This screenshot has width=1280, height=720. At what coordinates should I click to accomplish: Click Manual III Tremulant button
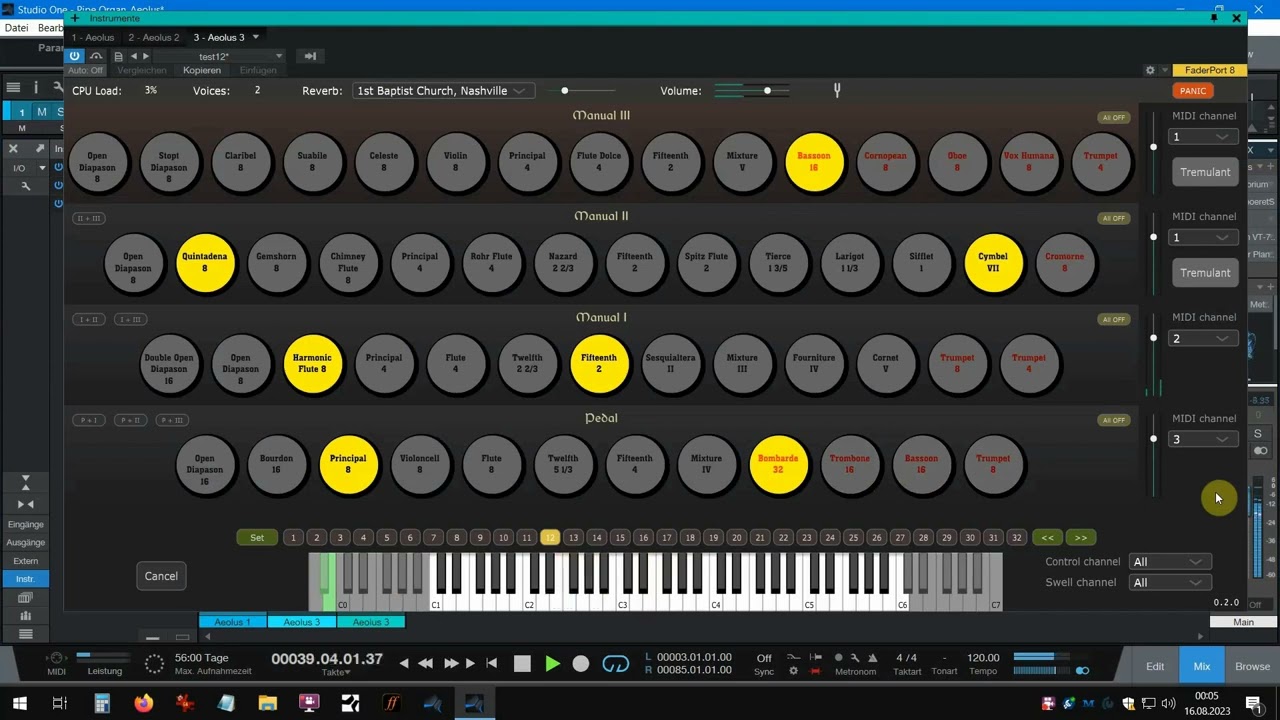coord(1205,172)
